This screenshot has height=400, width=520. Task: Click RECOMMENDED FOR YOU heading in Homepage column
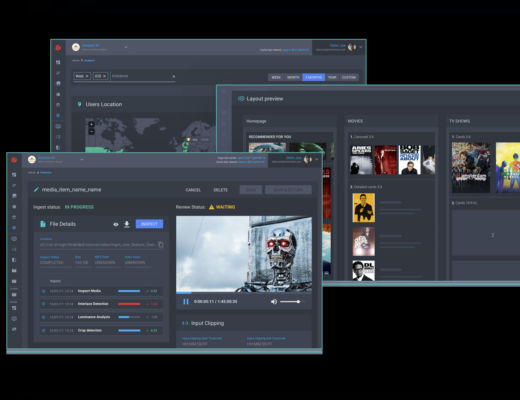(x=270, y=137)
